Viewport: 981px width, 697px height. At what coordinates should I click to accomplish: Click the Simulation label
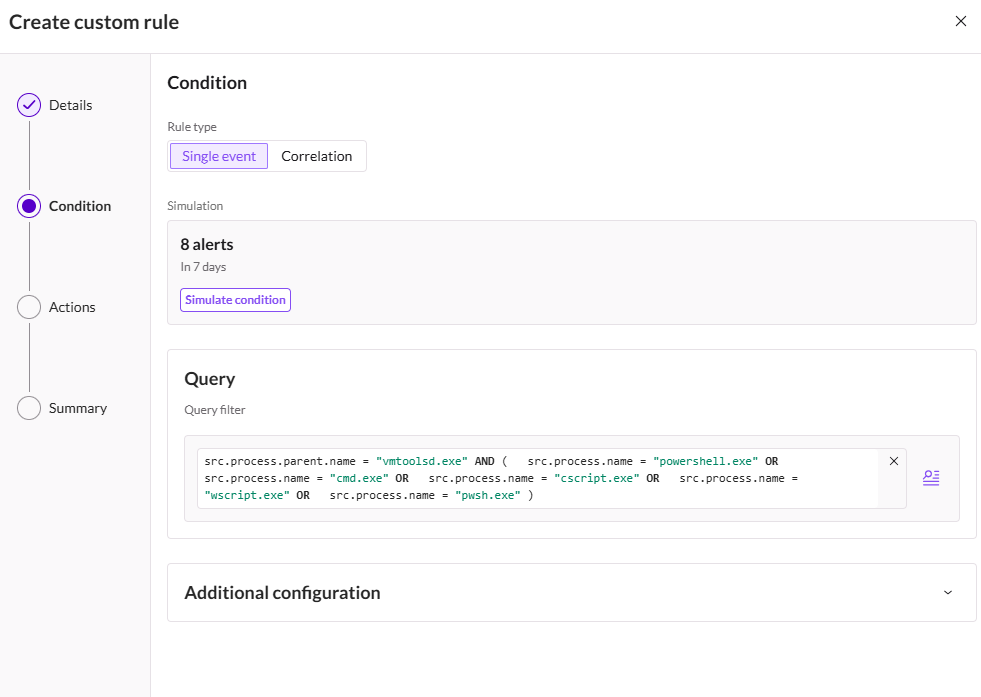coord(195,206)
